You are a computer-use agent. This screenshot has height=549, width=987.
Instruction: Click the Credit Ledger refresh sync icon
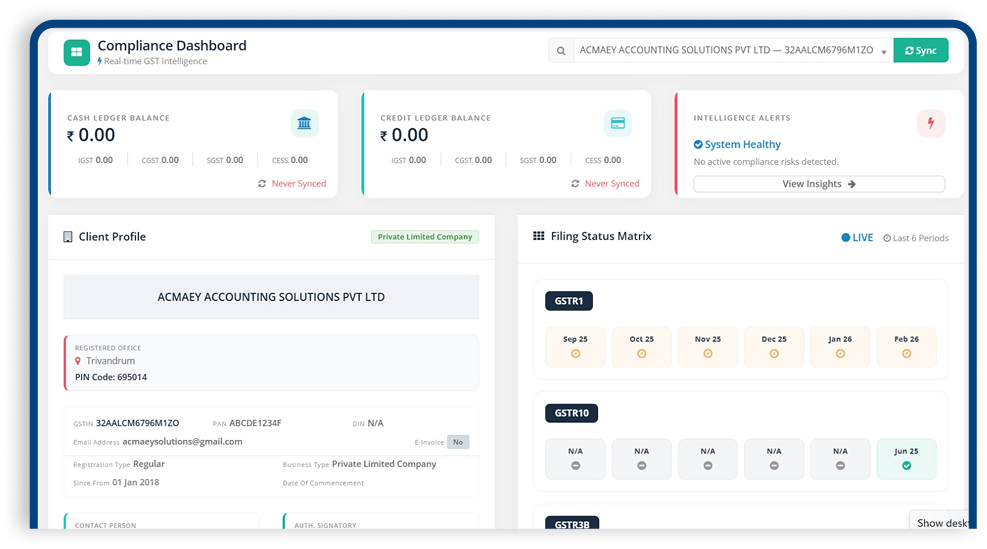click(575, 184)
